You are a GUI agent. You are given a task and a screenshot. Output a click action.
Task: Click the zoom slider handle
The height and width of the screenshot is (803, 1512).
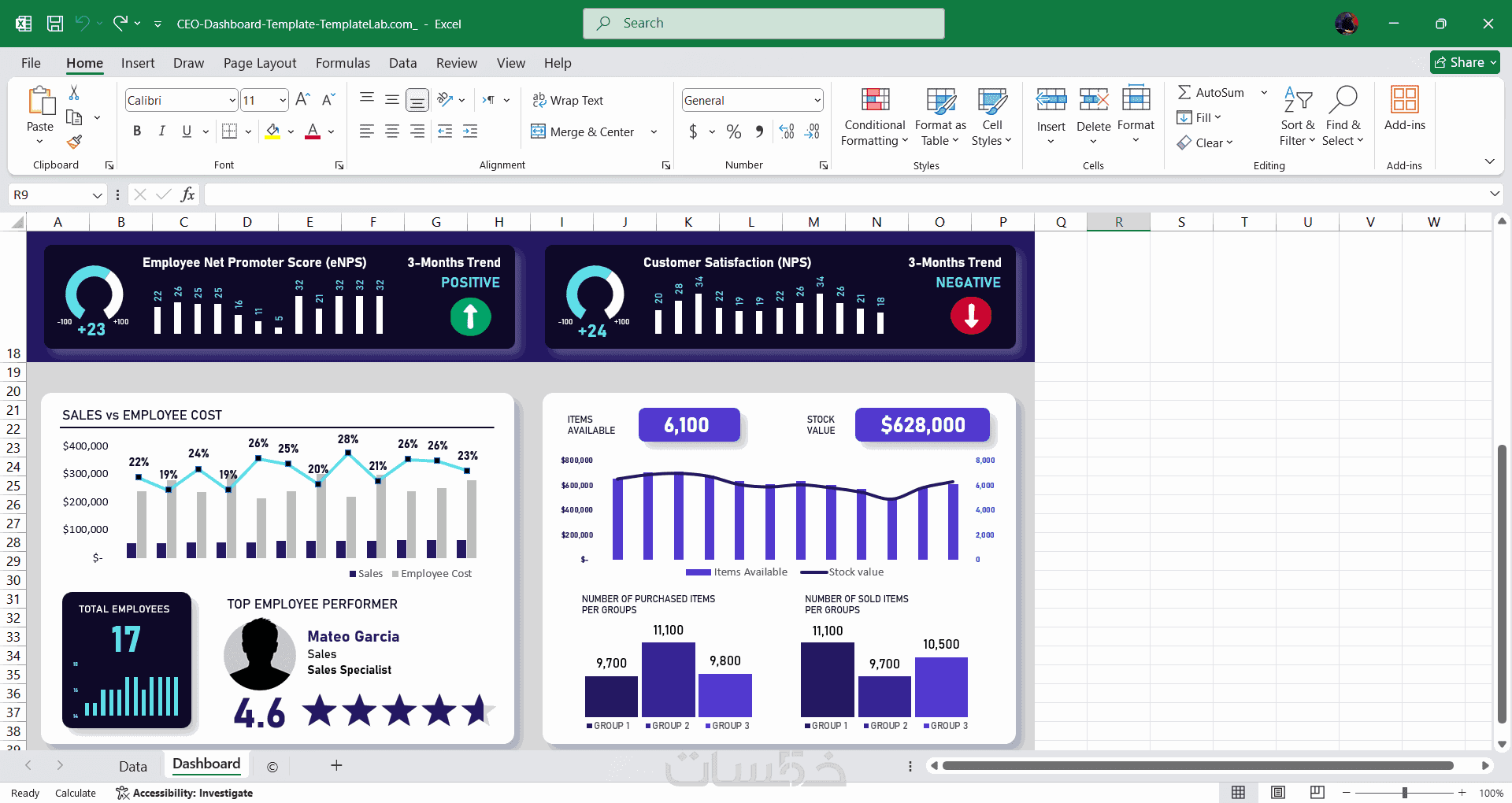tap(1405, 793)
